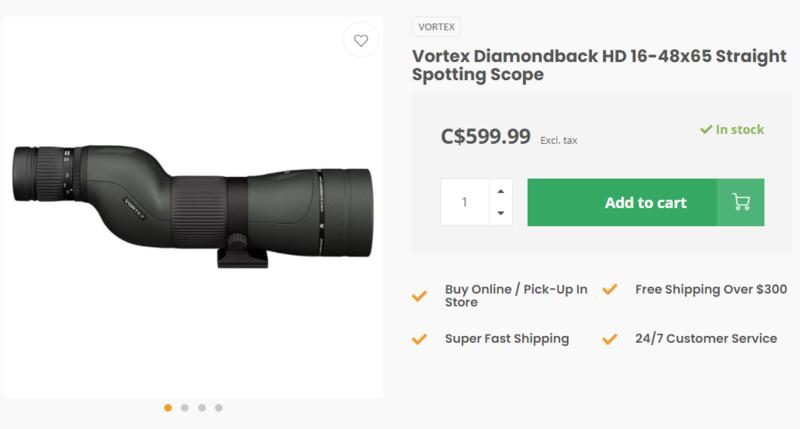Click the shopping cart icon on the green button
This screenshot has width=800, height=429.
[x=741, y=202]
